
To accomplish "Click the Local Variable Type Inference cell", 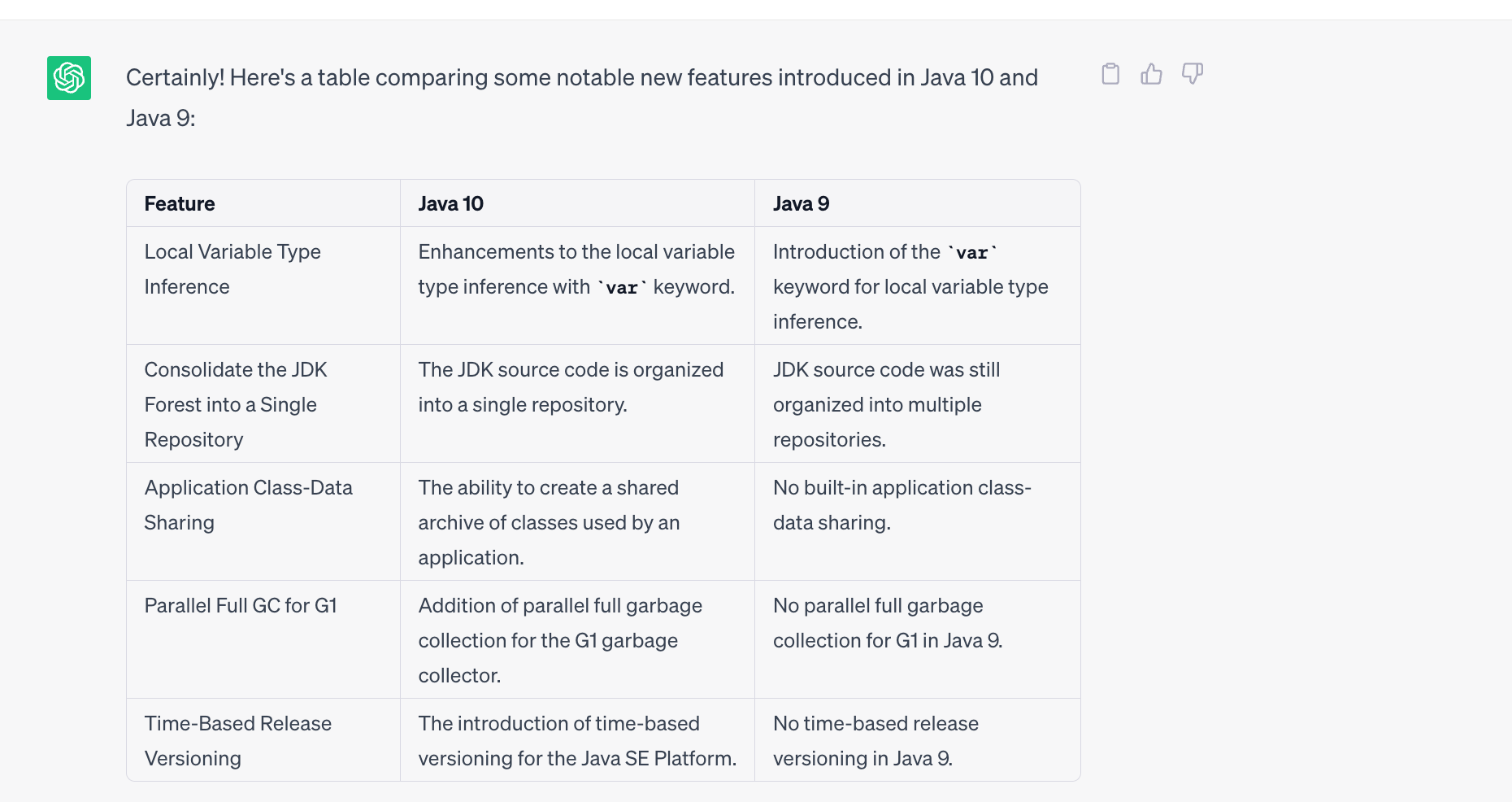I will point(263,285).
